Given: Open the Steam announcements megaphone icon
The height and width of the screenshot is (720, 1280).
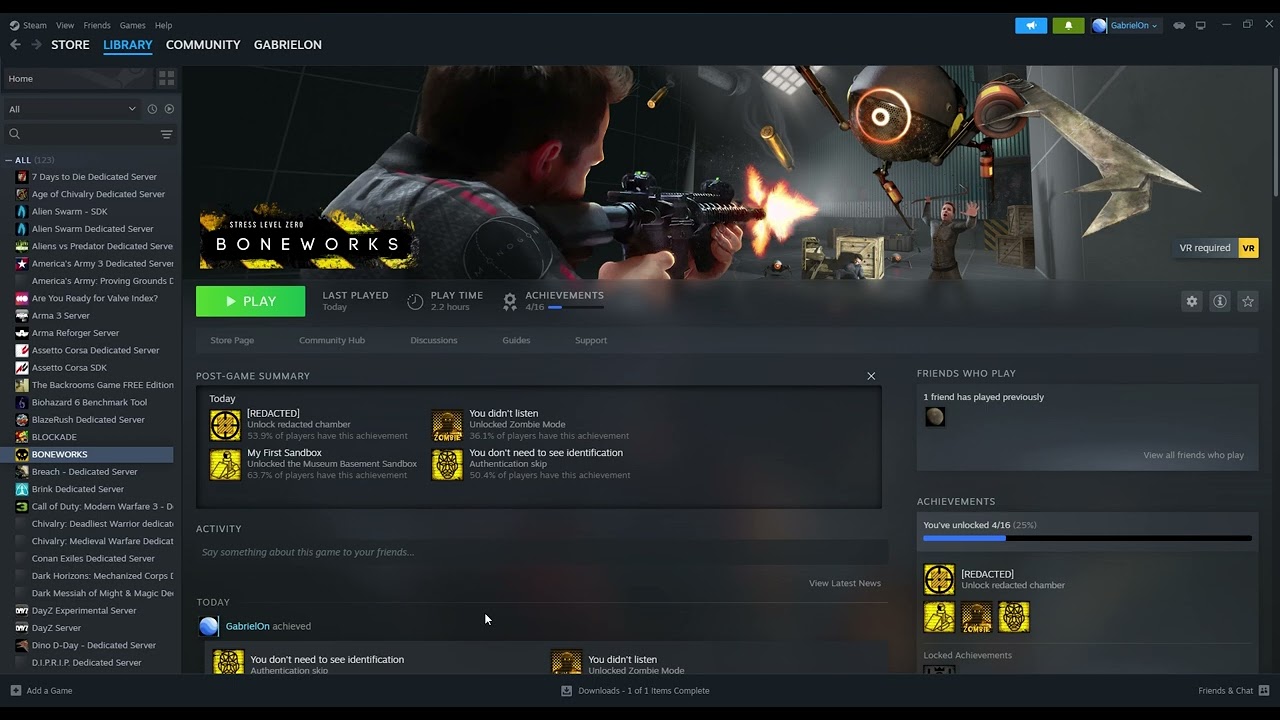Looking at the screenshot, I should point(1031,25).
